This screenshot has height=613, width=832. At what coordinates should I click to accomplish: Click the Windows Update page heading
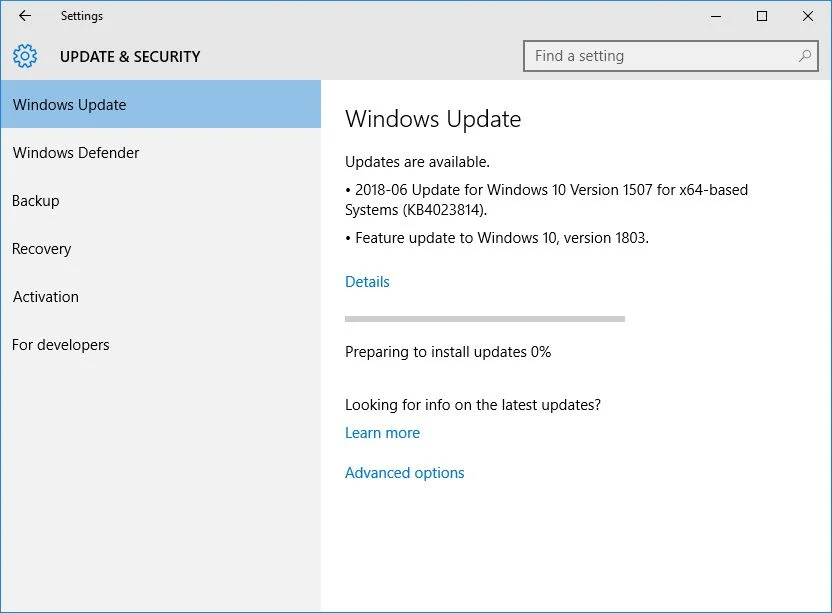[x=433, y=119]
